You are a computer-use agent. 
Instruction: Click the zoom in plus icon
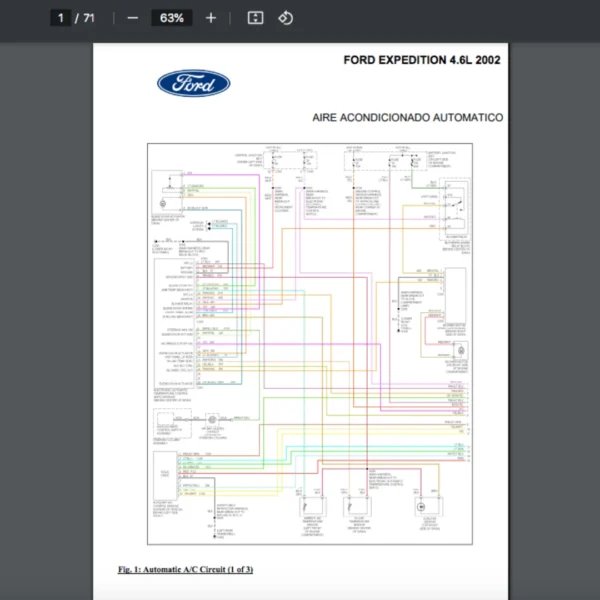pos(210,18)
